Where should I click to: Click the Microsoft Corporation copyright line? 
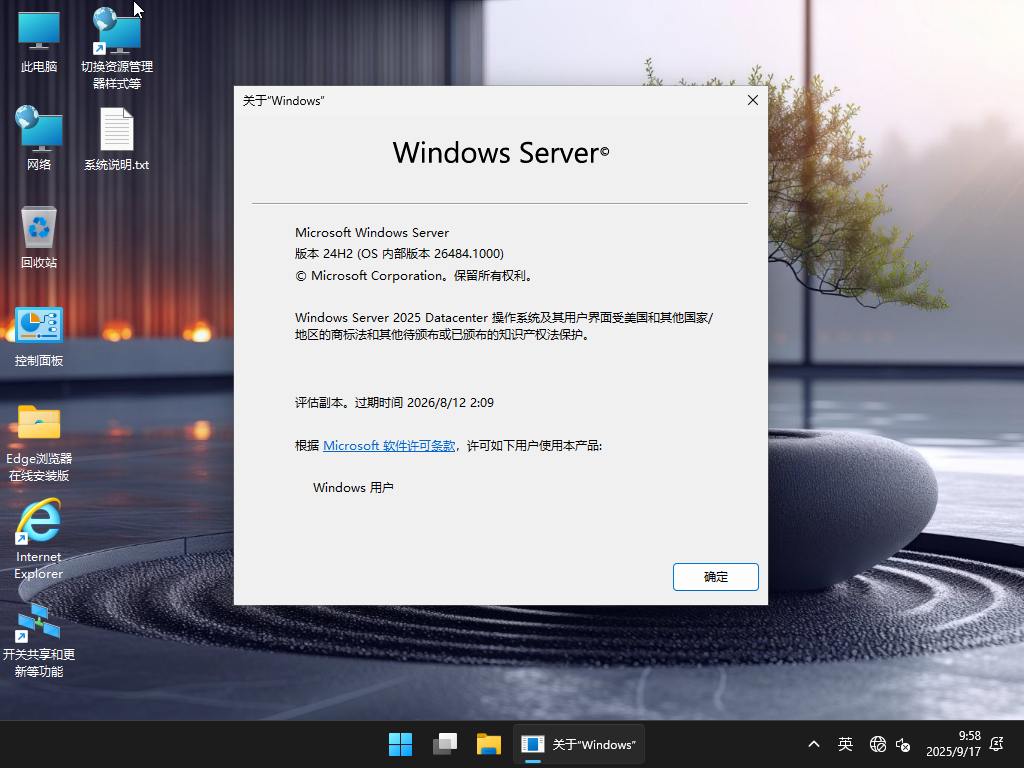[415, 276]
